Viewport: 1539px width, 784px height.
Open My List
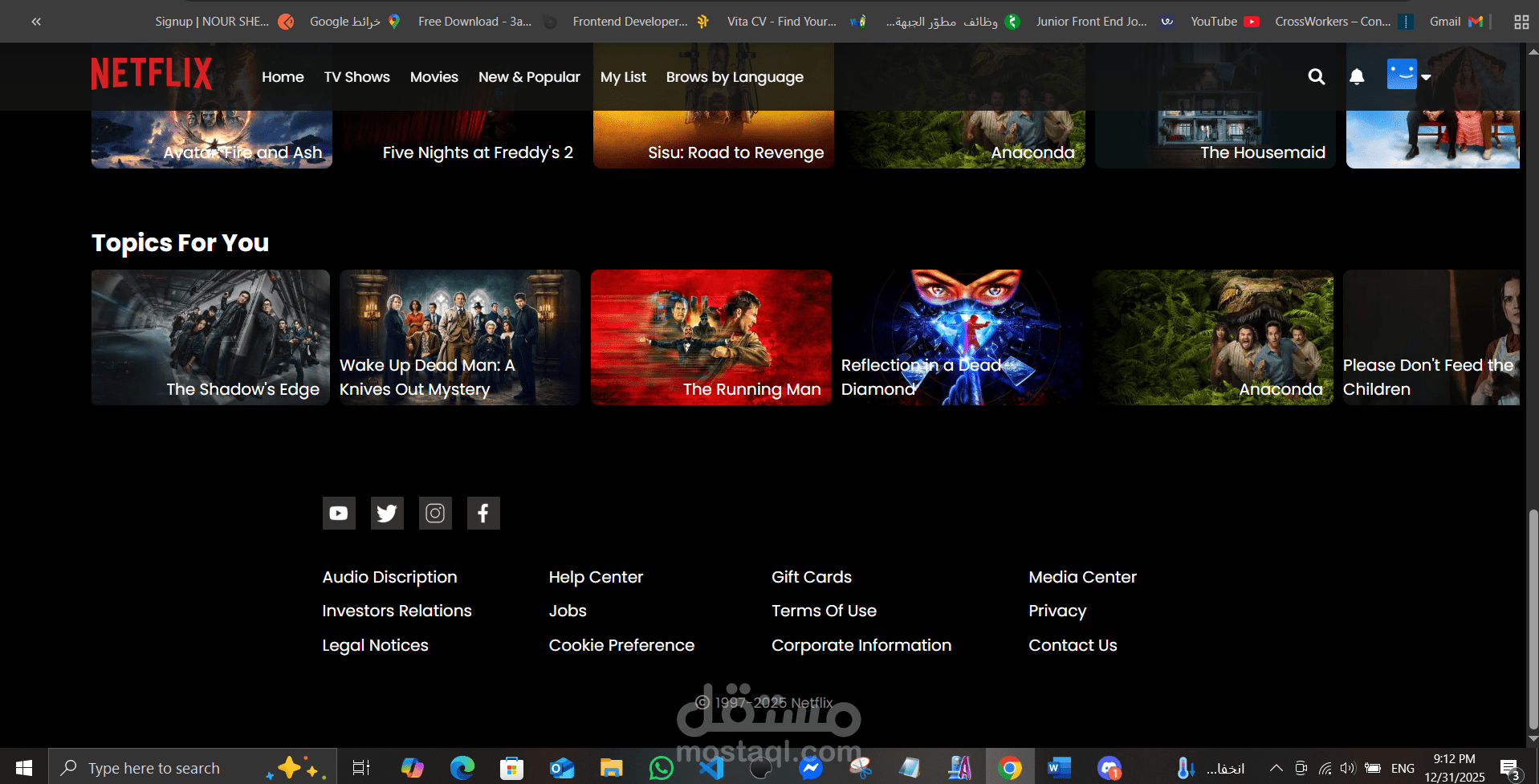[x=623, y=77]
